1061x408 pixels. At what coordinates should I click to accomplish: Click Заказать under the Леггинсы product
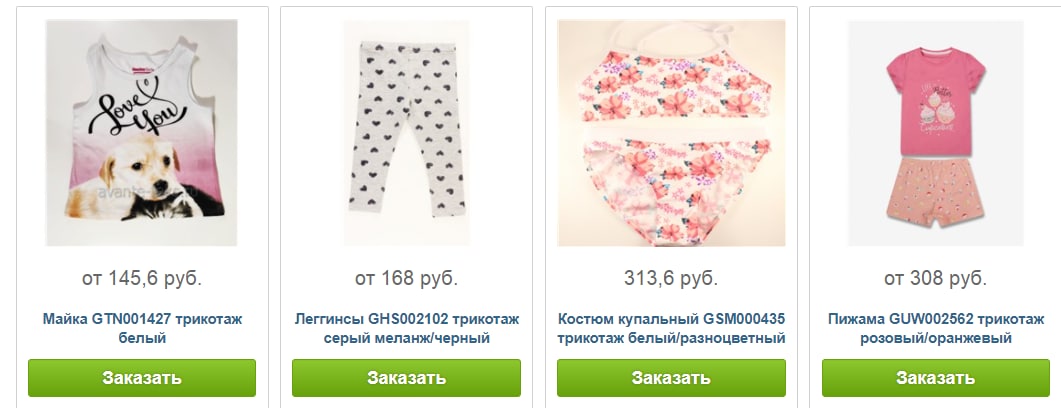coord(407,378)
